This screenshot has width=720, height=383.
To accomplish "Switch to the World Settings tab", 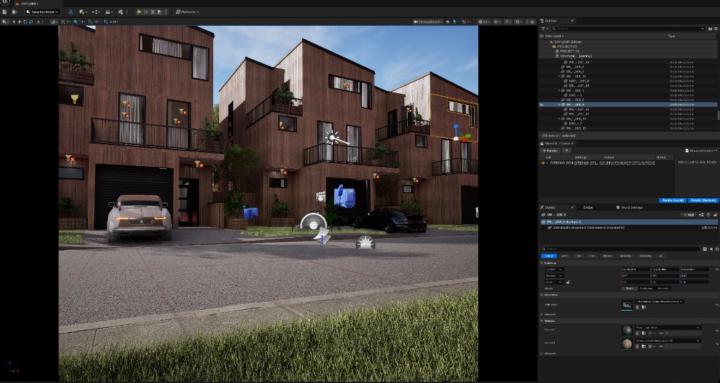I will point(631,207).
